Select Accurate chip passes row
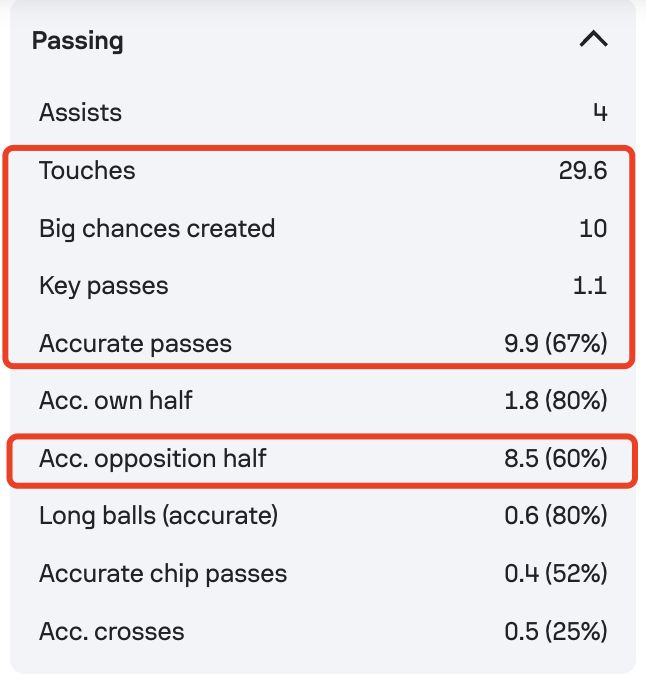Viewport: 646px width, 680px height. click(x=323, y=574)
